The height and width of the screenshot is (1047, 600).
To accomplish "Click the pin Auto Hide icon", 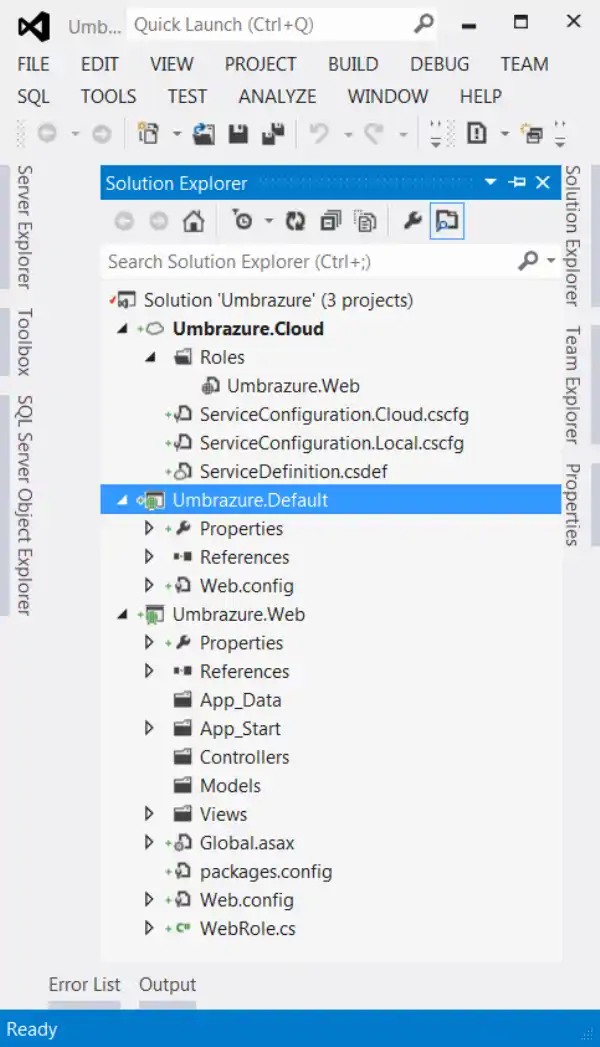I will pyautogui.click(x=517, y=182).
